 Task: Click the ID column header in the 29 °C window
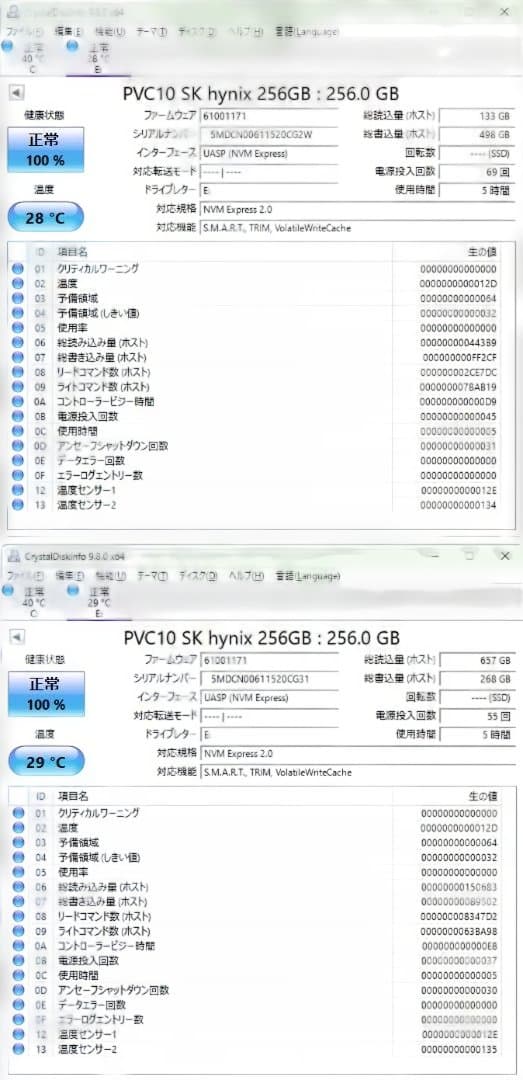pos(40,796)
